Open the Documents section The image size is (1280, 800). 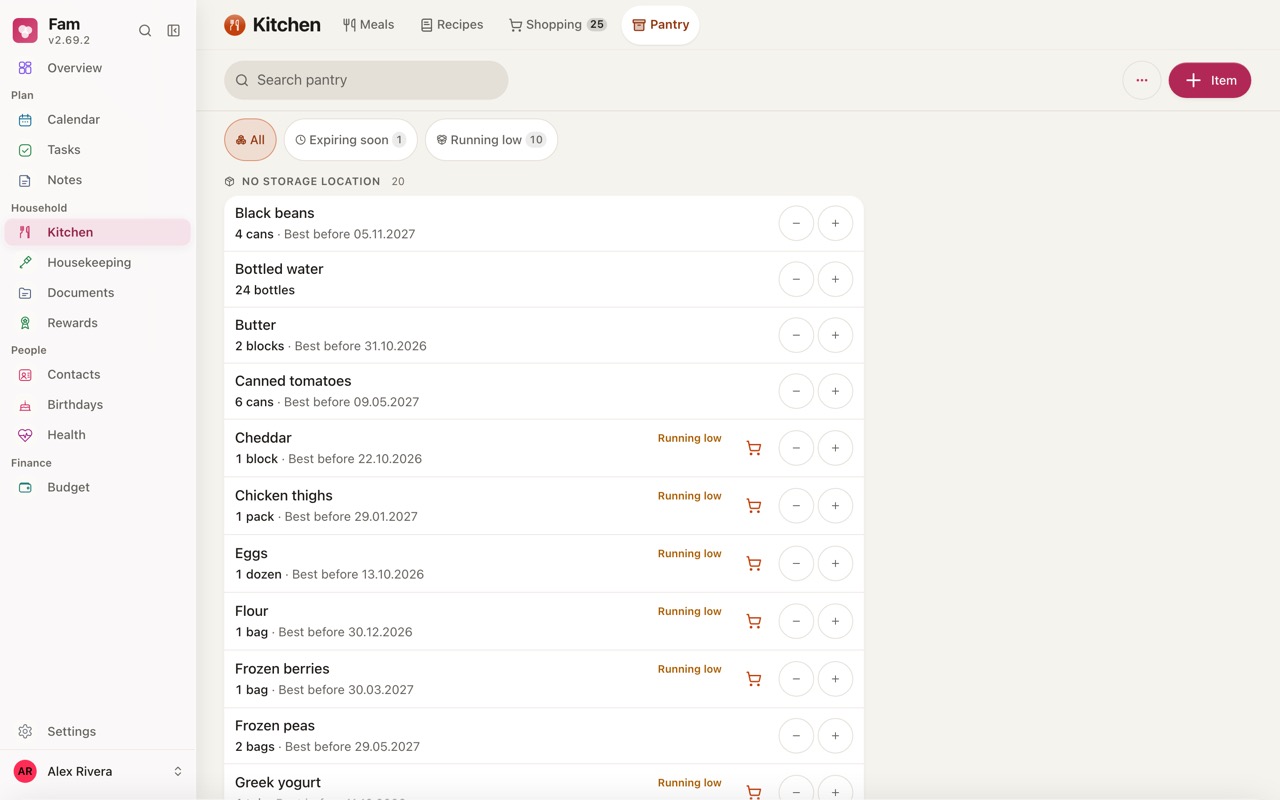click(98, 293)
